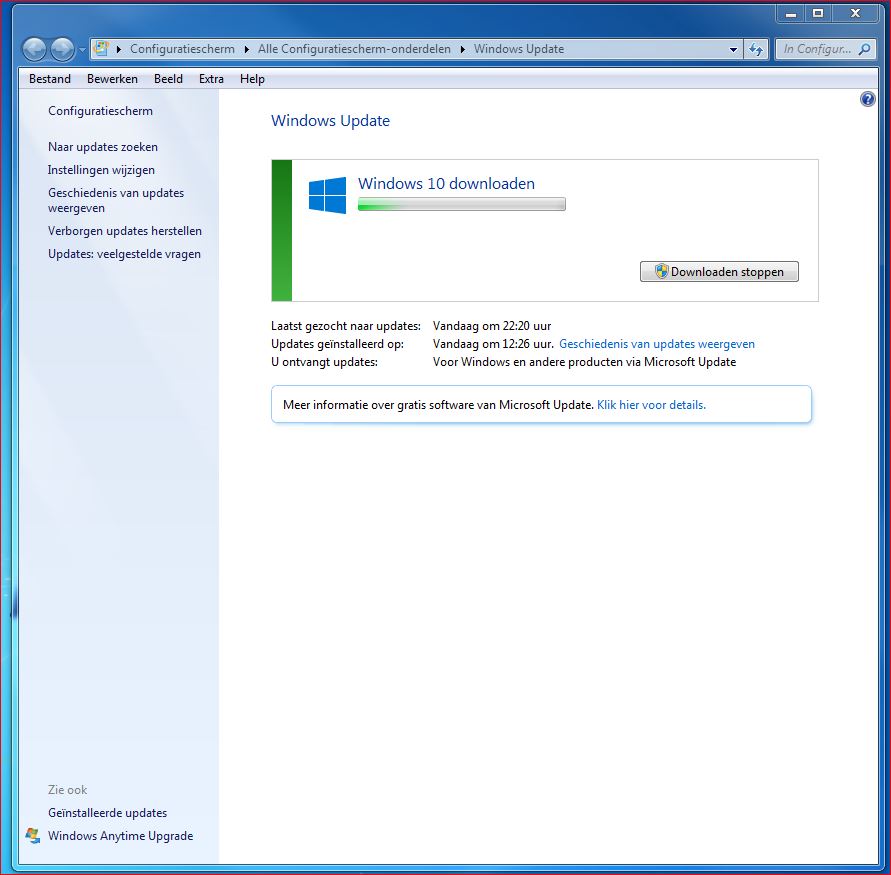
Task: Open the Bewerken menu
Action: [112, 79]
